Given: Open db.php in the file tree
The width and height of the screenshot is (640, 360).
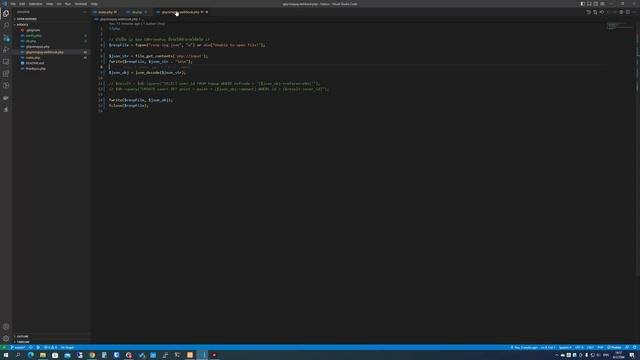Looking at the screenshot, I should pyautogui.click(x=31, y=41).
